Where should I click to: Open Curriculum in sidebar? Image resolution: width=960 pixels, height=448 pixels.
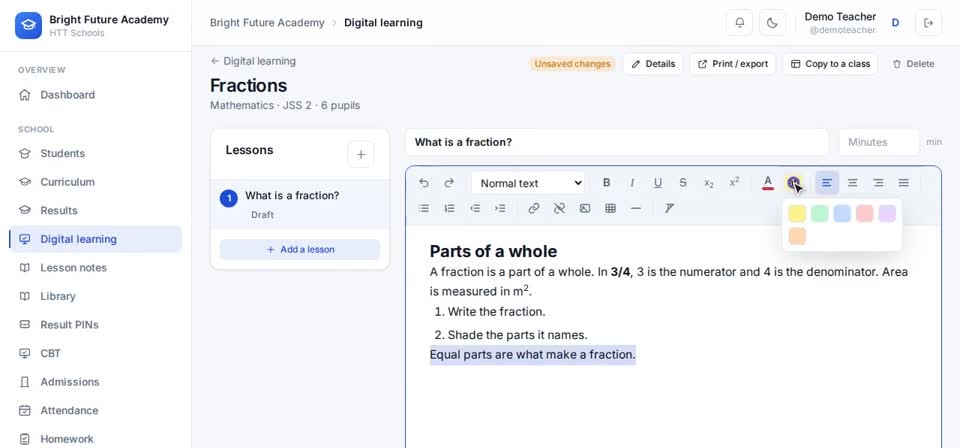tap(96, 182)
